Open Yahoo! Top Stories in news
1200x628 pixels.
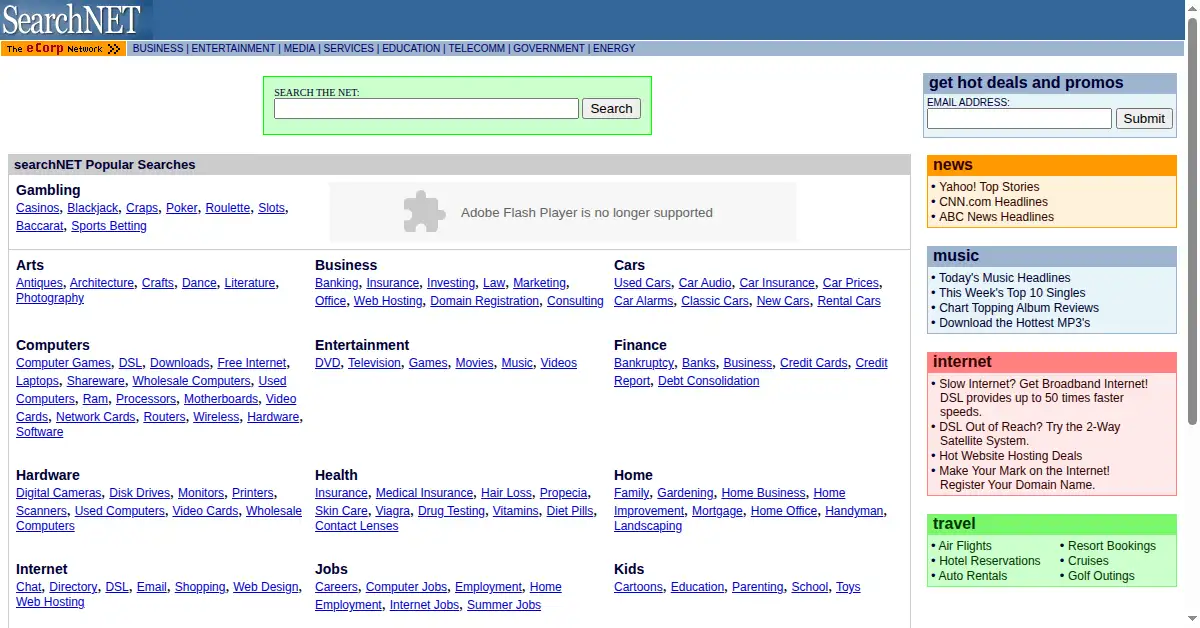[x=989, y=187]
